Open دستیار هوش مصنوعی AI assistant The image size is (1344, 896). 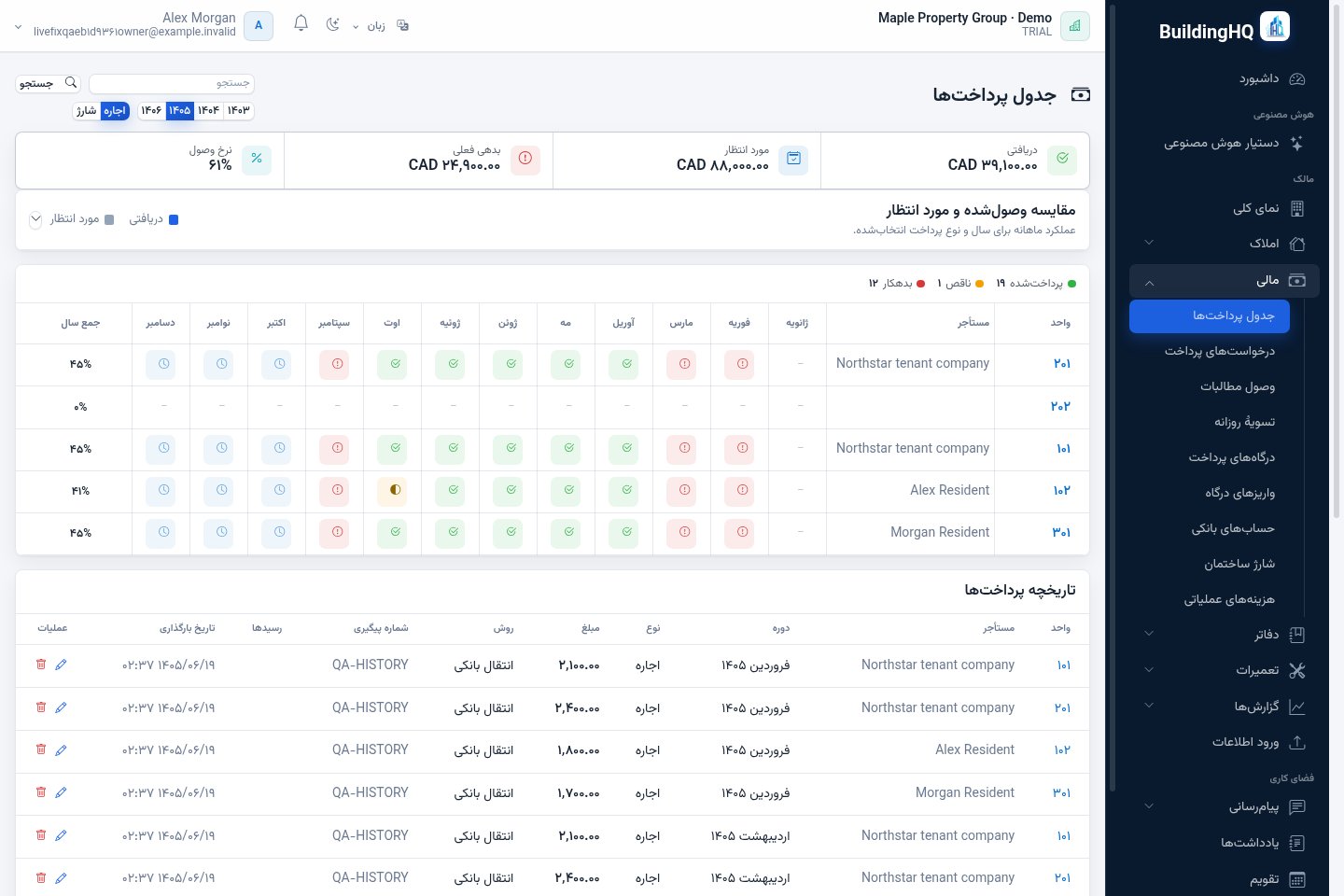pos(1225,143)
